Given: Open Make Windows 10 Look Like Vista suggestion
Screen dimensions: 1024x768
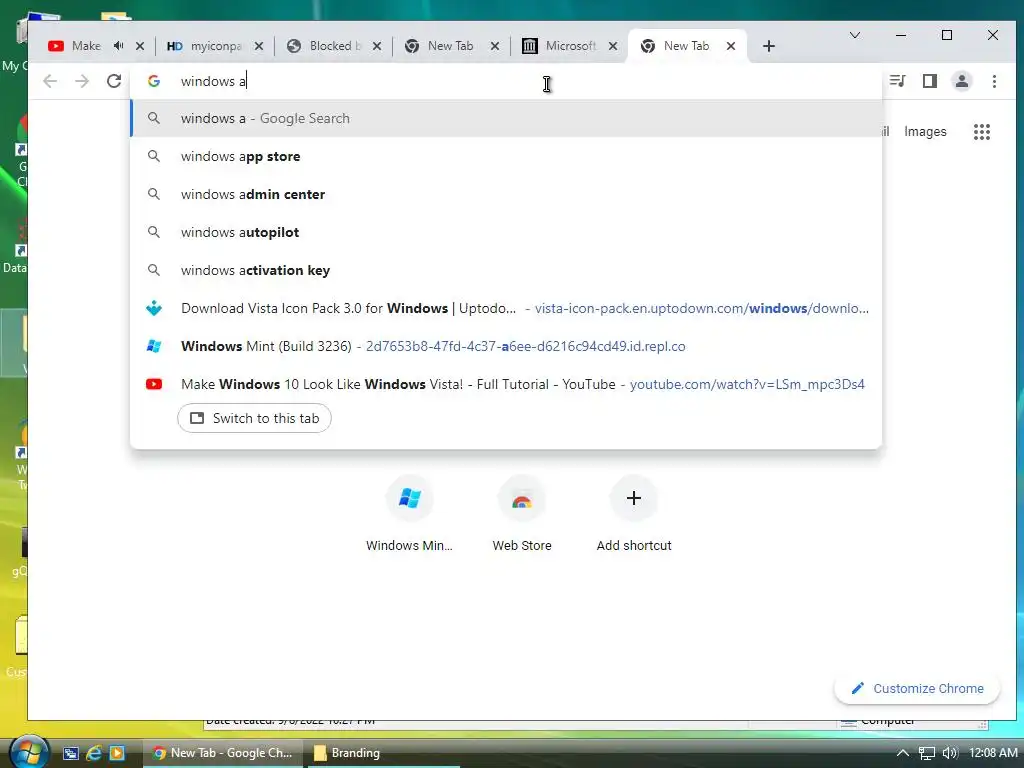Looking at the screenshot, I should click(x=506, y=383).
